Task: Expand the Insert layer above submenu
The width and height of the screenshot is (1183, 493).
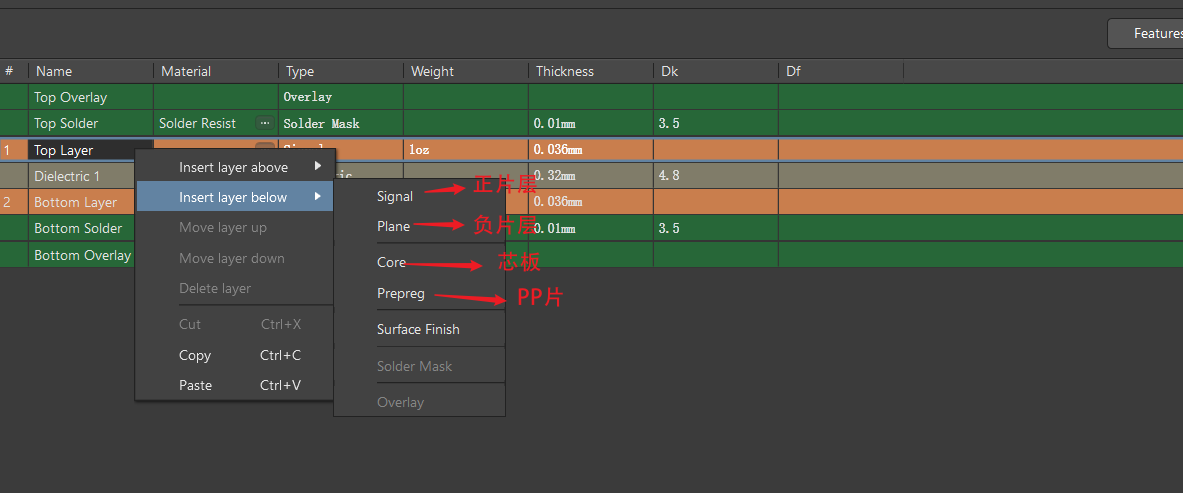Action: [235, 167]
